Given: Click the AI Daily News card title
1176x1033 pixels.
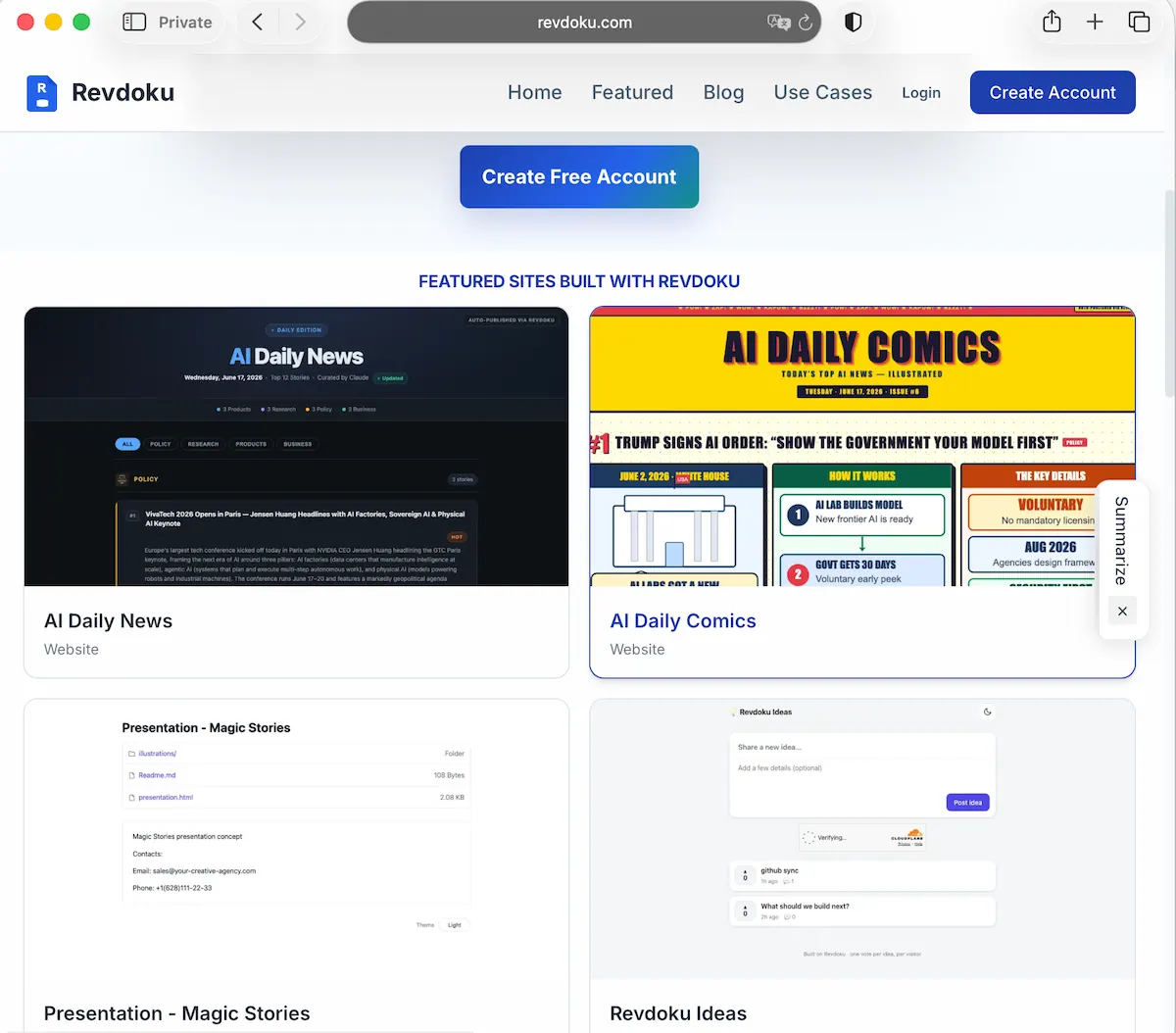Looking at the screenshot, I should 108,620.
